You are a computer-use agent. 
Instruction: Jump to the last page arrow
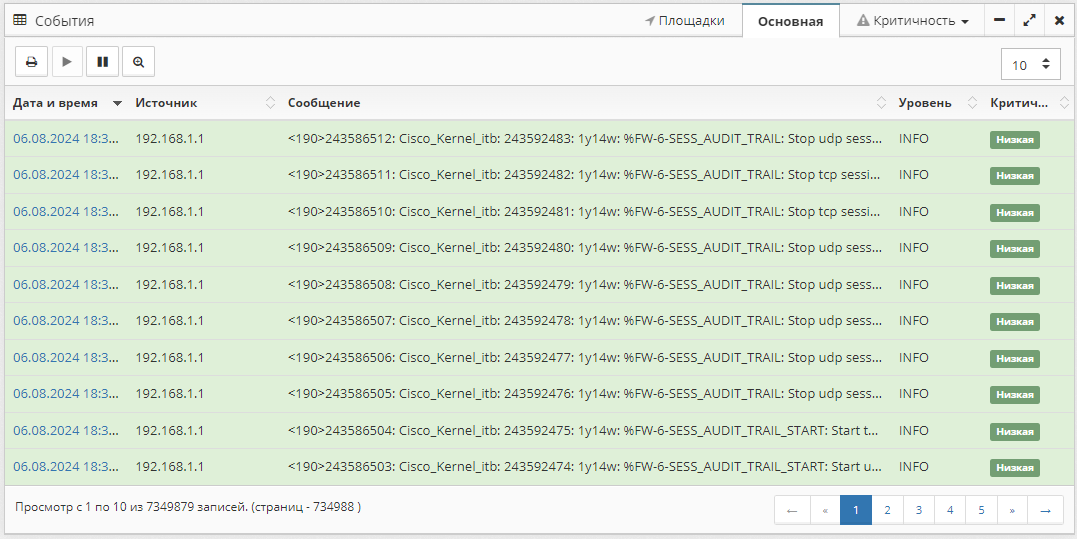click(x=1045, y=510)
